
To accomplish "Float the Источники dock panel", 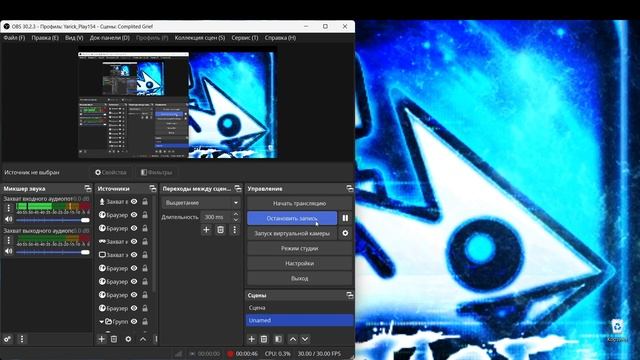I will [x=153, y=189].
